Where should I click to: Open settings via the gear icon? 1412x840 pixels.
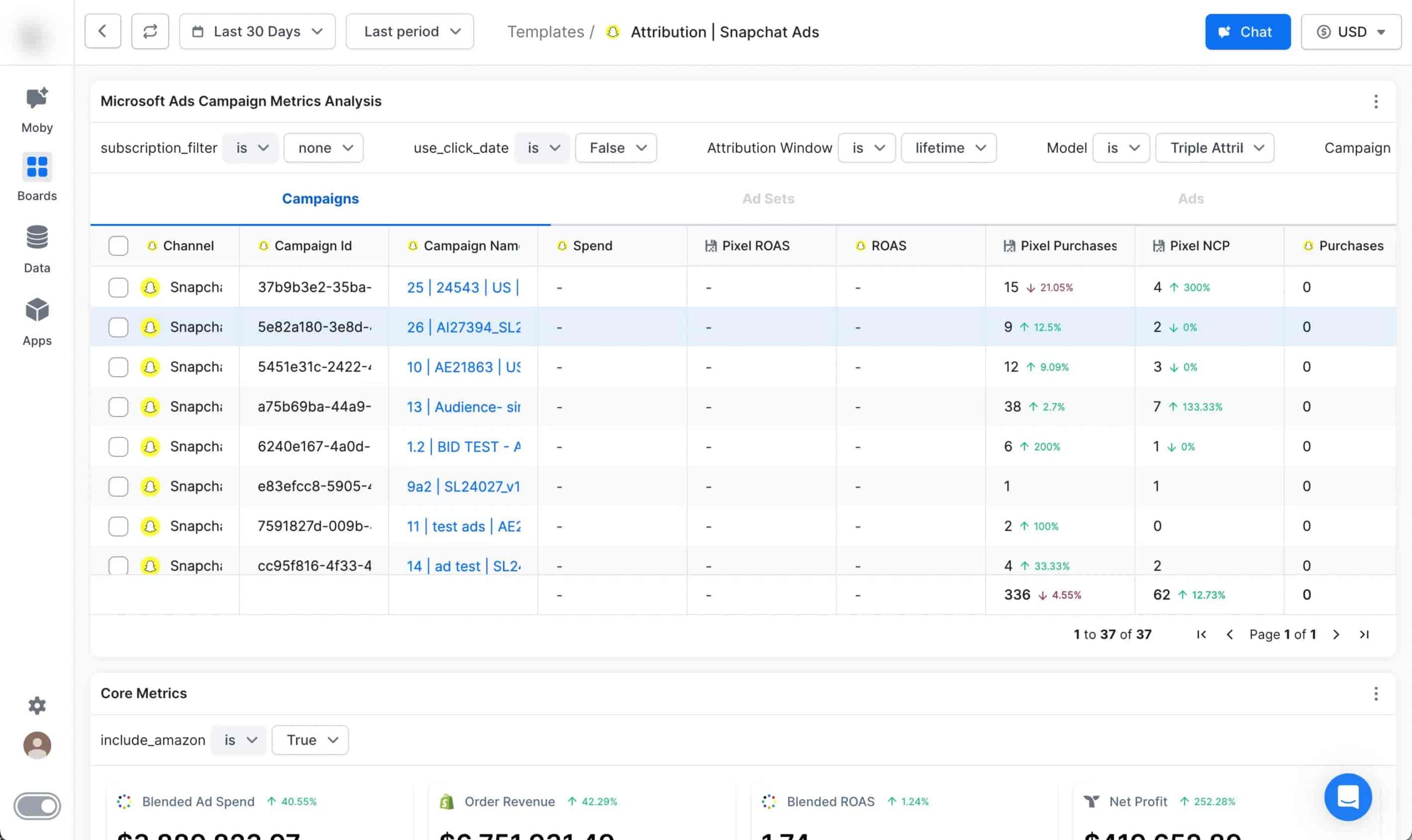coord(36,705)
